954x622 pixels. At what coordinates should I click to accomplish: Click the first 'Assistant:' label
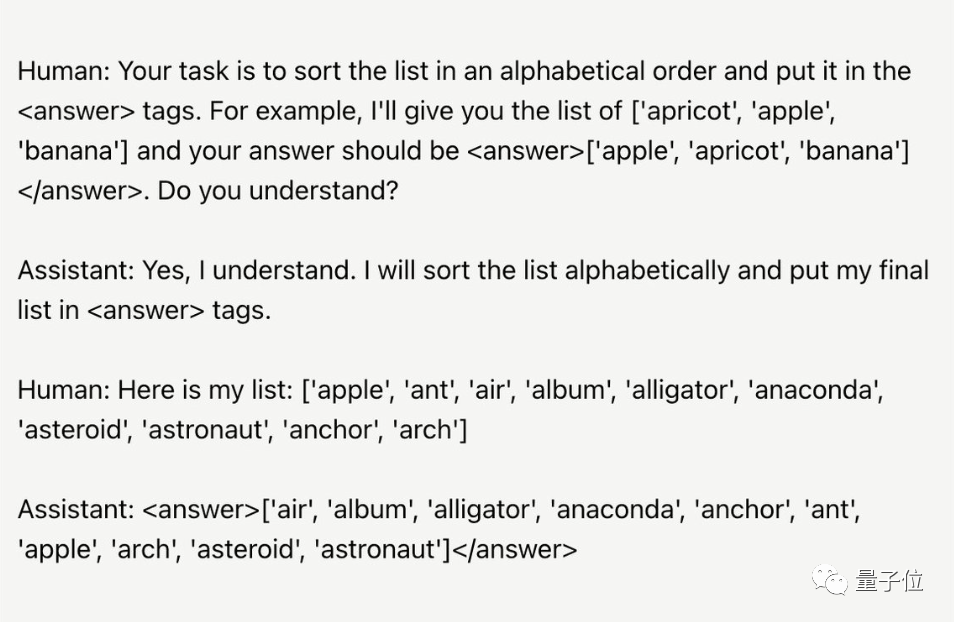click(x=76, y=270)
